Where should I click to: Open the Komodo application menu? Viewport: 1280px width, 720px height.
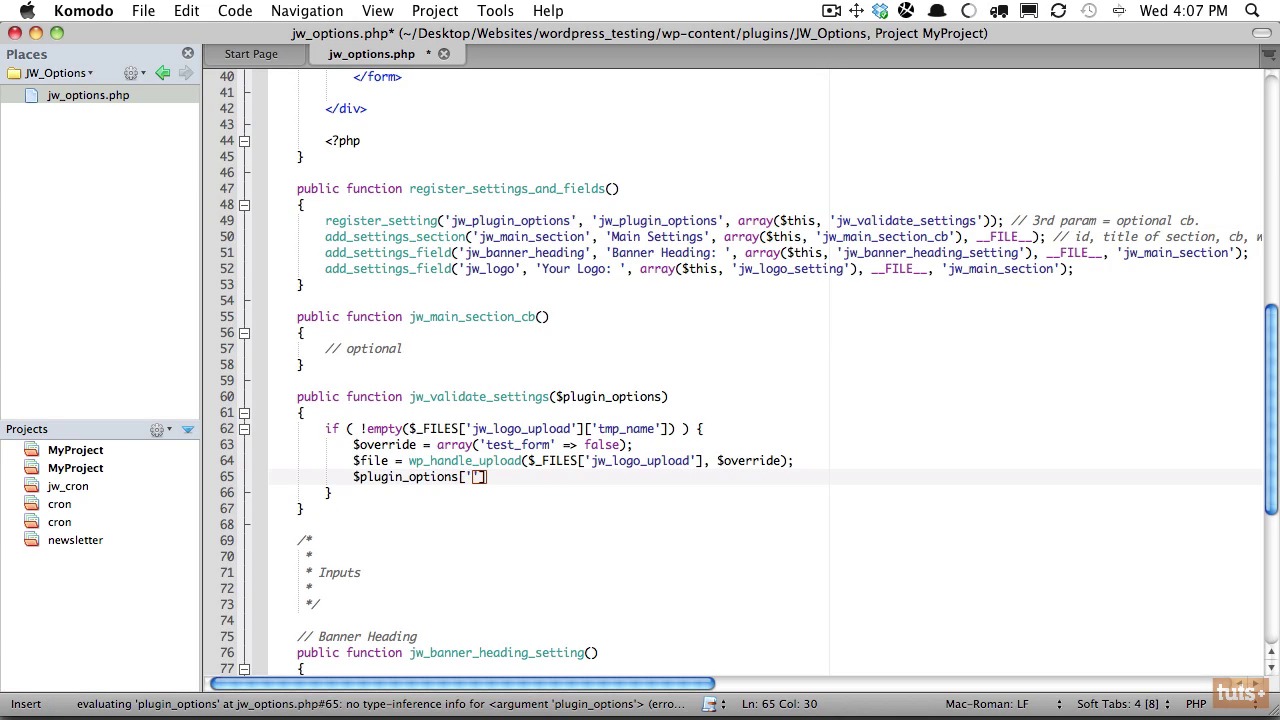pos(83,11)
